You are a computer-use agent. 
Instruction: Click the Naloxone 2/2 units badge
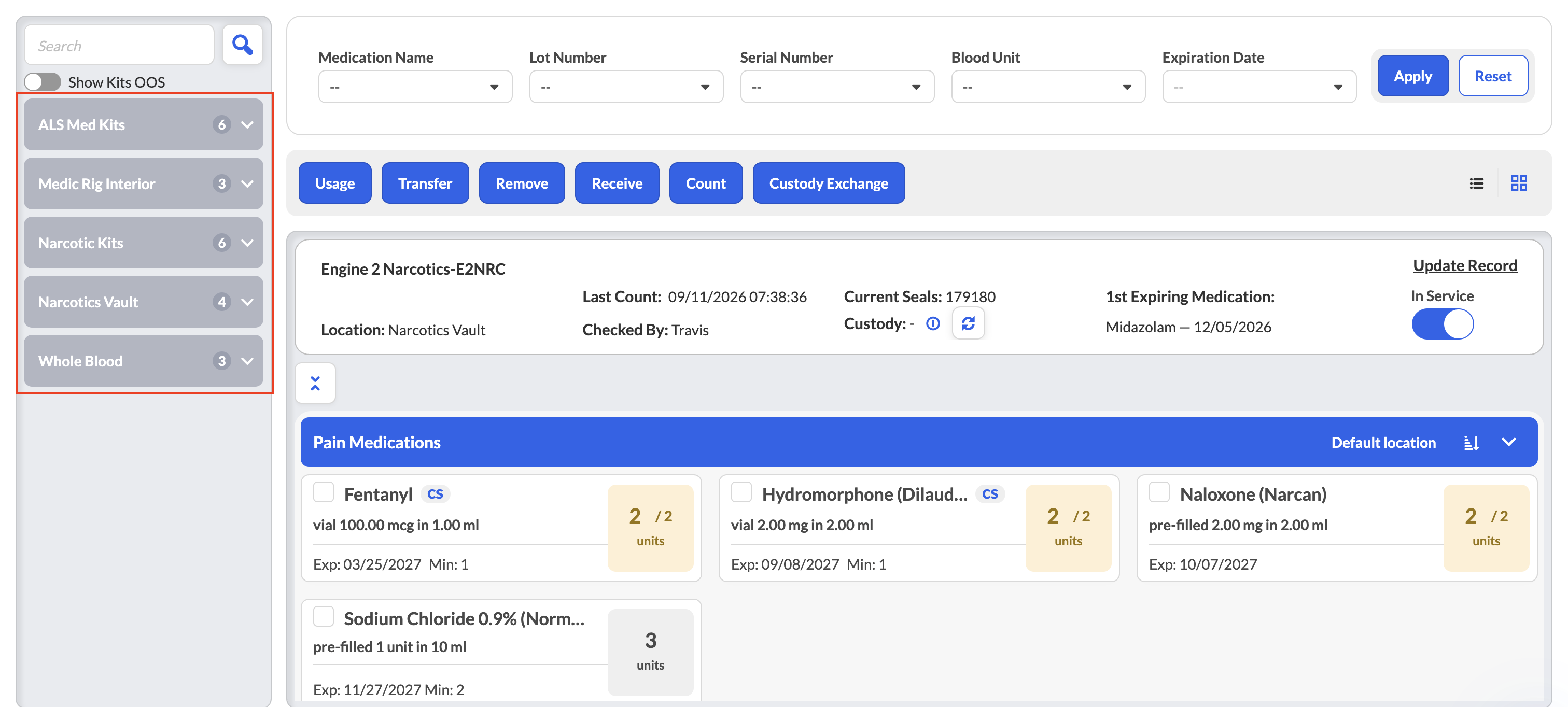click(1486, 528)
